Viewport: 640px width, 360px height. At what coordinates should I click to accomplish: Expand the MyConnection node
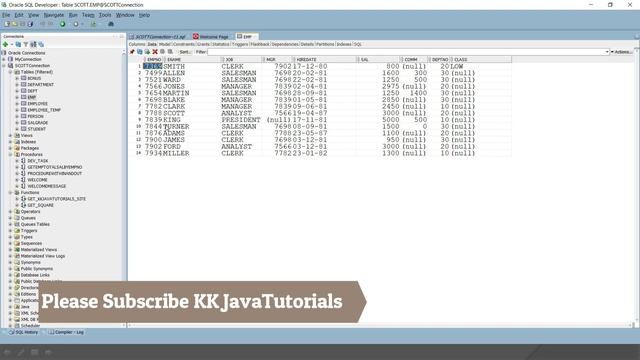click(4, 59)
